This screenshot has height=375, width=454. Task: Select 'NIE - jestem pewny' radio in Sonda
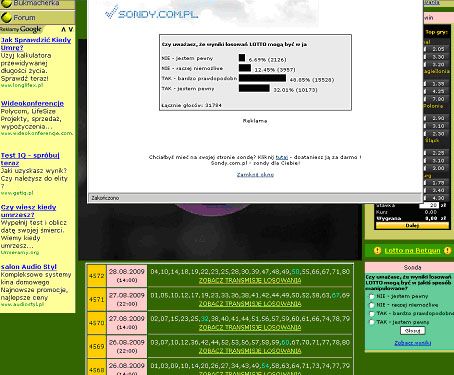372,297
